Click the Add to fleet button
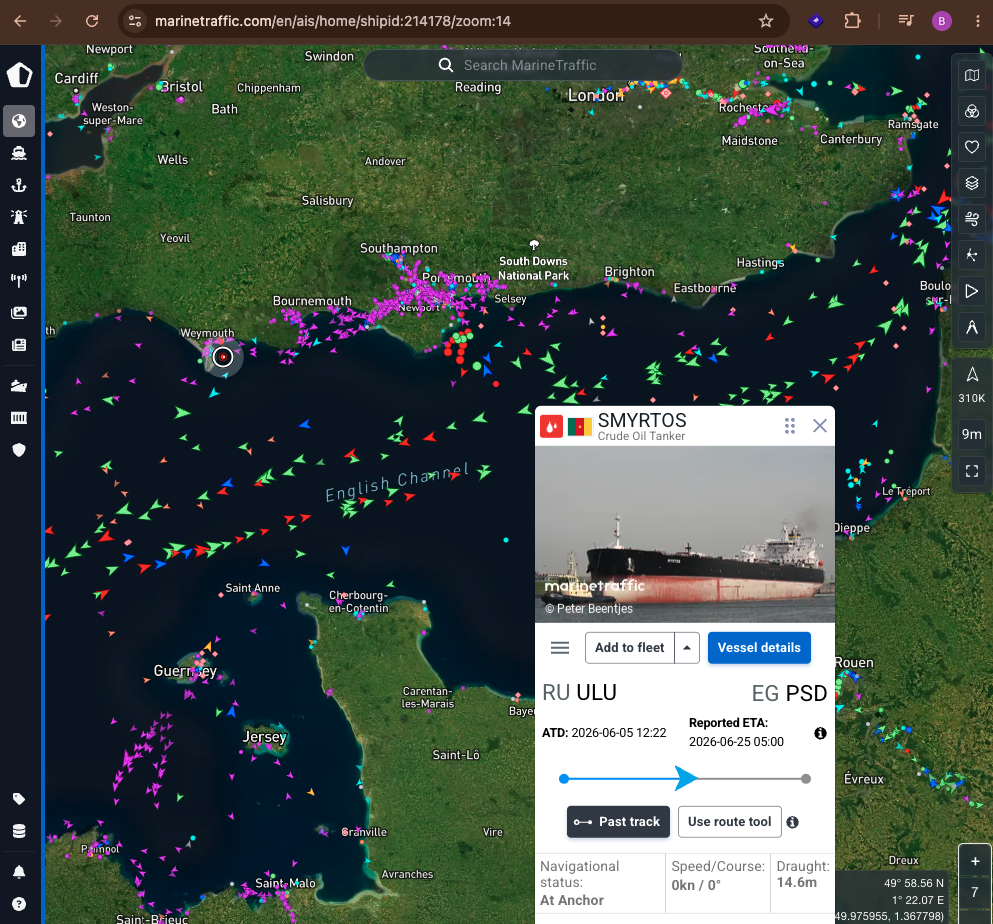 pos(629,648)
